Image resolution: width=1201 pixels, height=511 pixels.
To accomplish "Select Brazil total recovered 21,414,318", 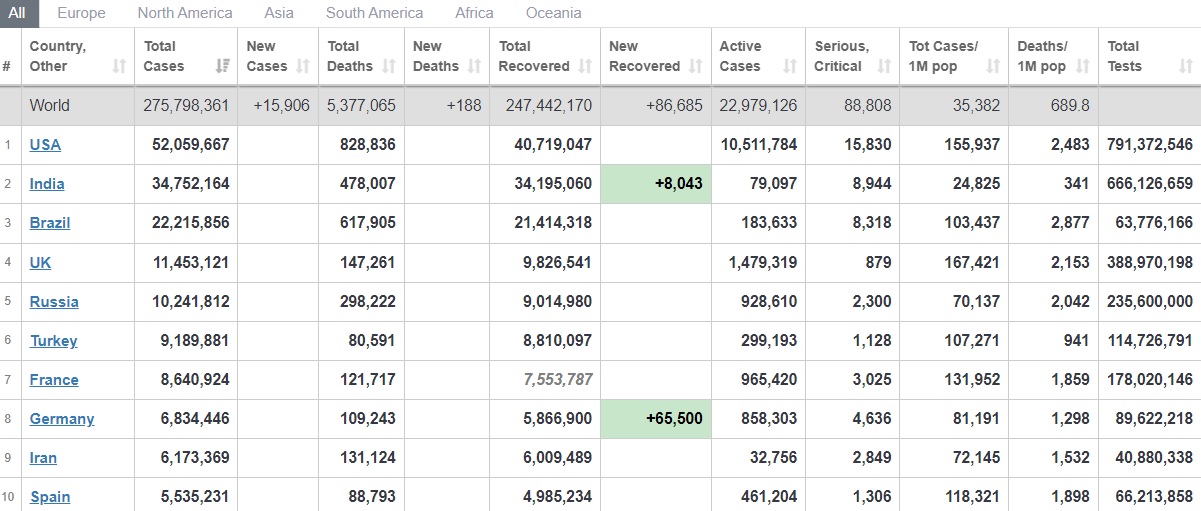I will click(x=553, y=223).
